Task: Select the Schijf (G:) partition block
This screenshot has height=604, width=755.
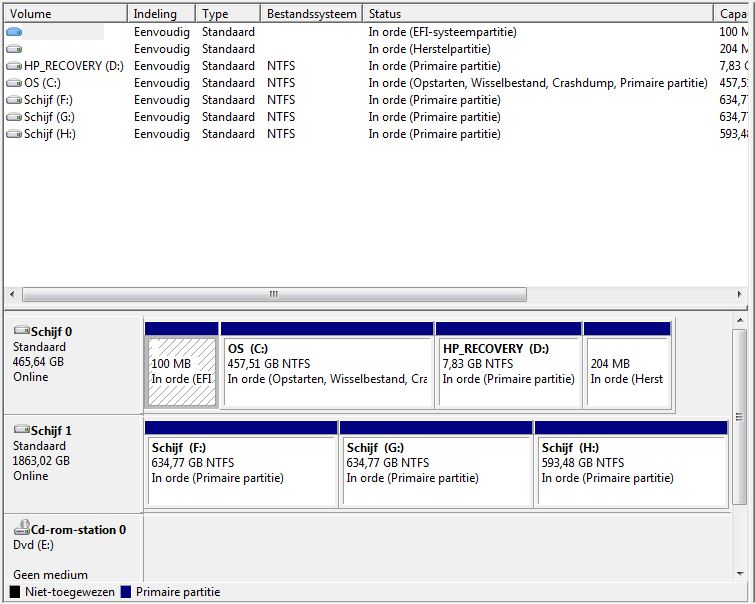Action: pyautogui.click(x=435, y=470)
